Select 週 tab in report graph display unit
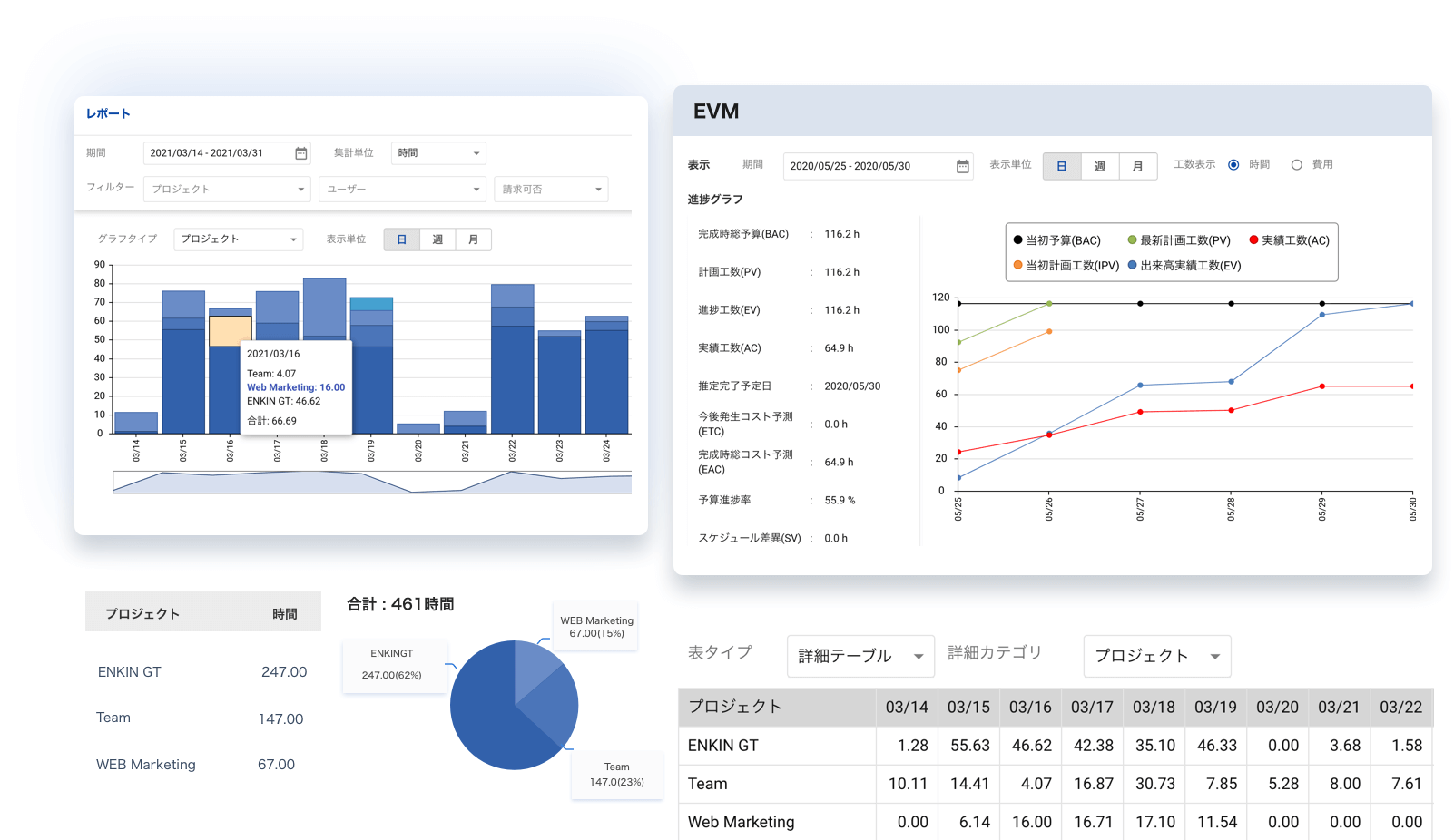Image resolution: width=1454 pixels, height=840 pixels. tap(437, 239)
